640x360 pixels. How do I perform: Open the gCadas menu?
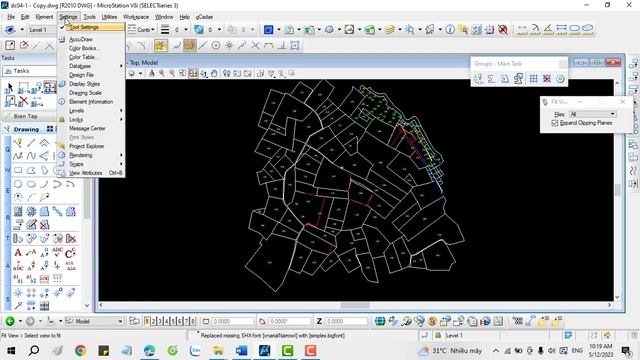[x=204, y=17]
